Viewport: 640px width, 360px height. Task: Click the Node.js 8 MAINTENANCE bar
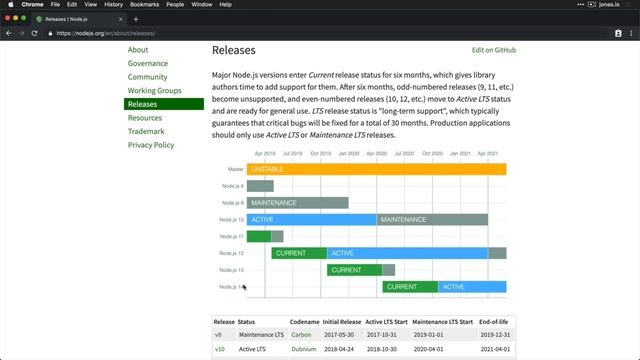pos(298,202)
